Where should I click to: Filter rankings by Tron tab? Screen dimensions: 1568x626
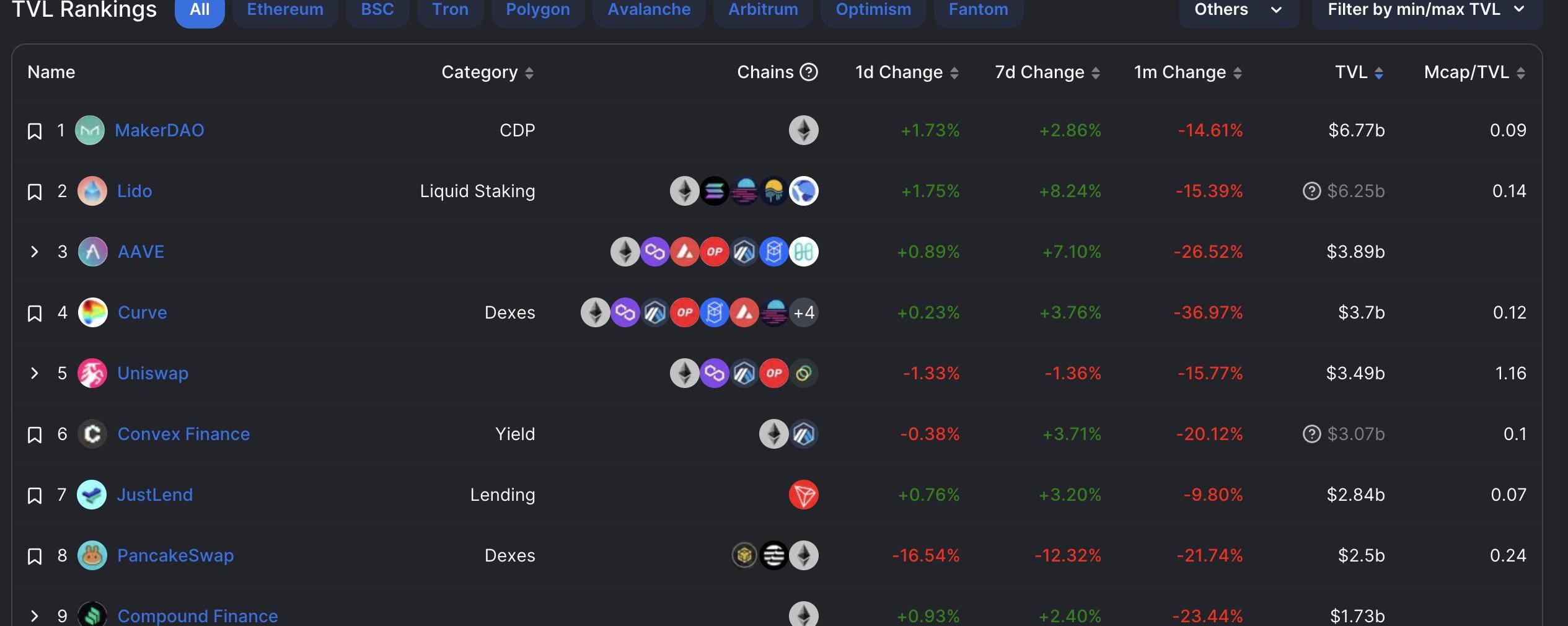[451, 10]
